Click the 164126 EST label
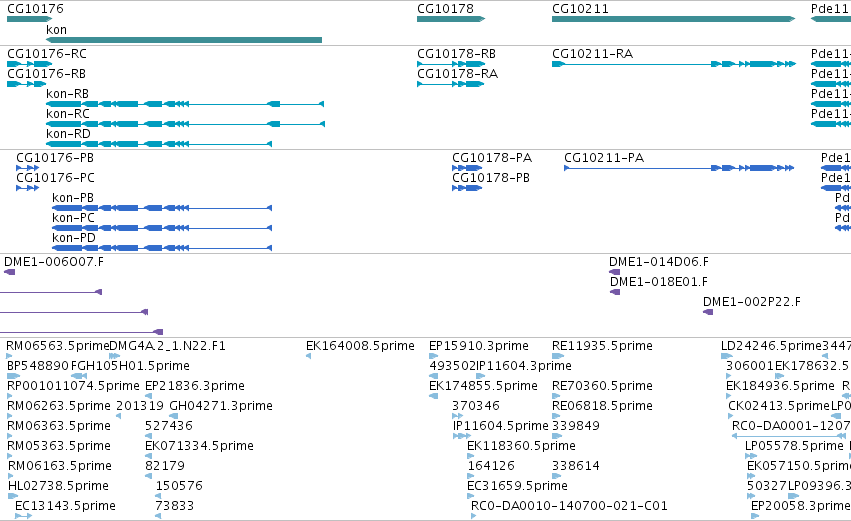851x521 pixels. pyautogui.click(x=491, y=466)
